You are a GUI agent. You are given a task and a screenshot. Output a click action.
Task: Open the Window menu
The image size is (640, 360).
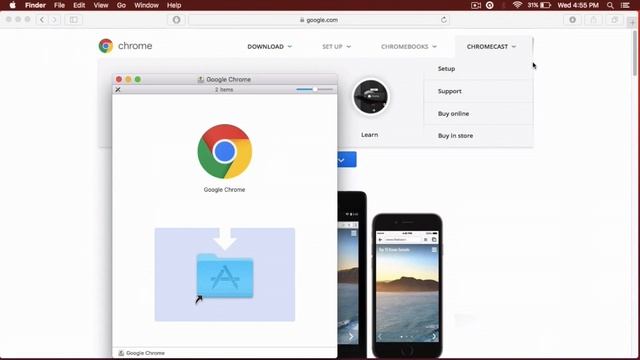[x=147, y=5]
